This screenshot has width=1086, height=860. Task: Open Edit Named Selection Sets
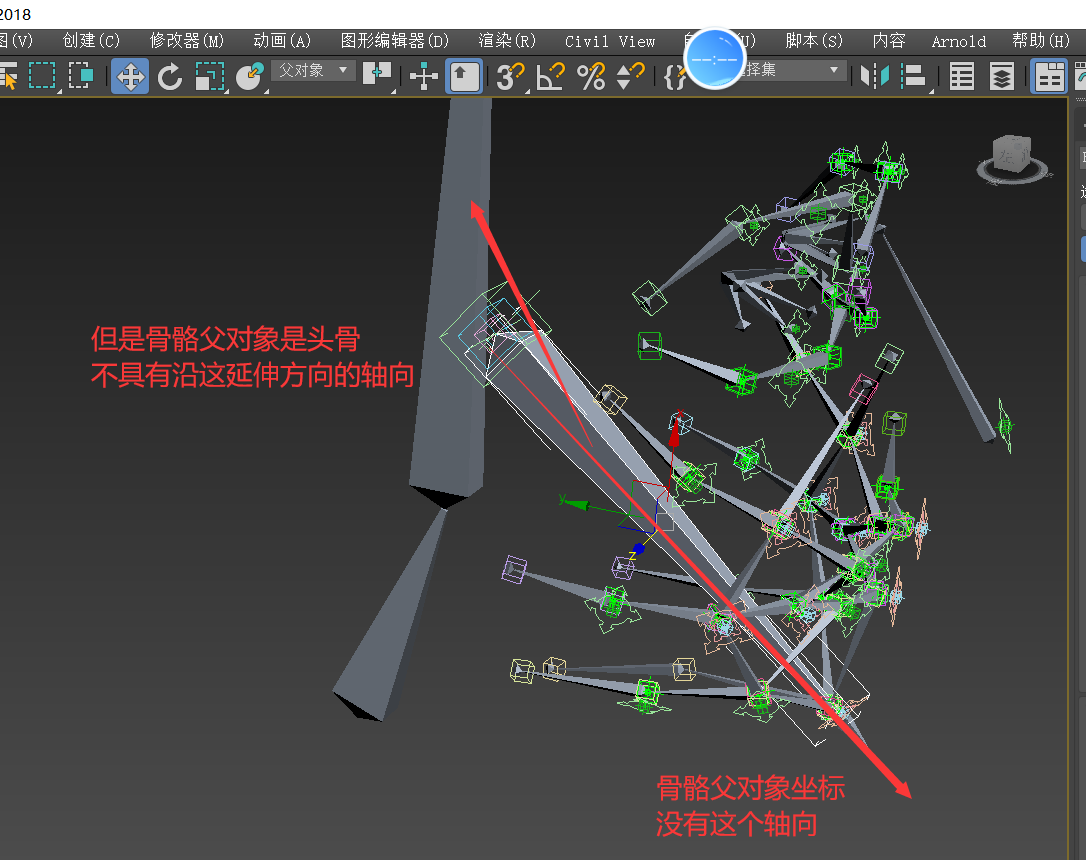673,76
